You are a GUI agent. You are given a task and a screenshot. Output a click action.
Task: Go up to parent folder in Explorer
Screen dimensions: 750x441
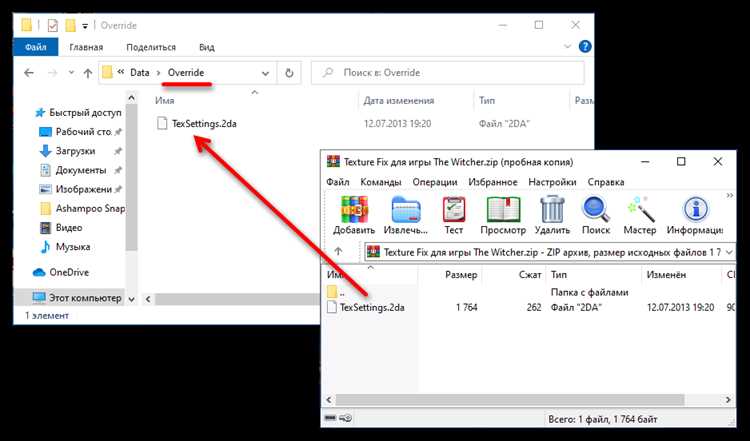click(x=88, y=73)
